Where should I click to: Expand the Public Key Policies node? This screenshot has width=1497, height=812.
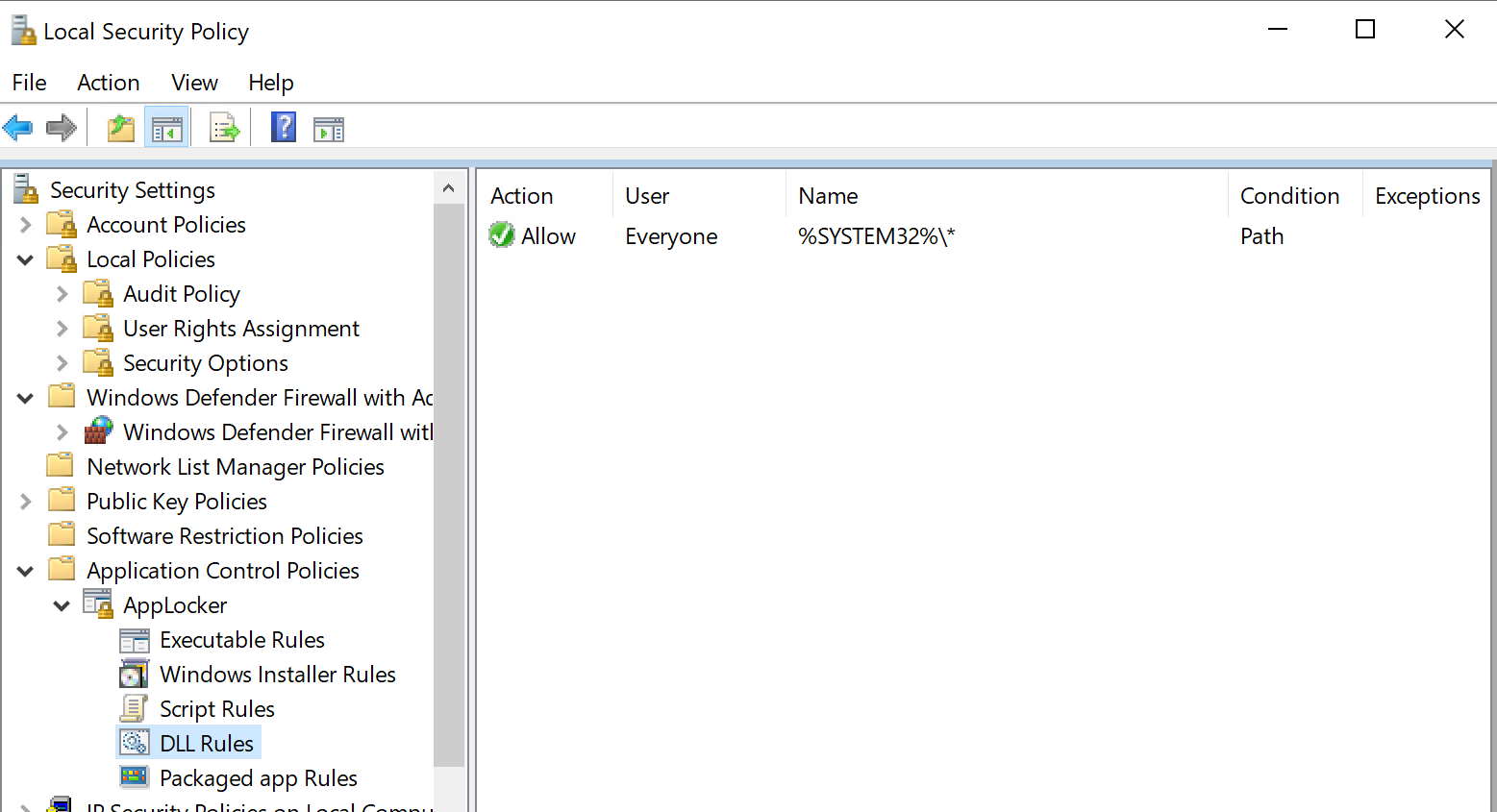coord(26,502)
